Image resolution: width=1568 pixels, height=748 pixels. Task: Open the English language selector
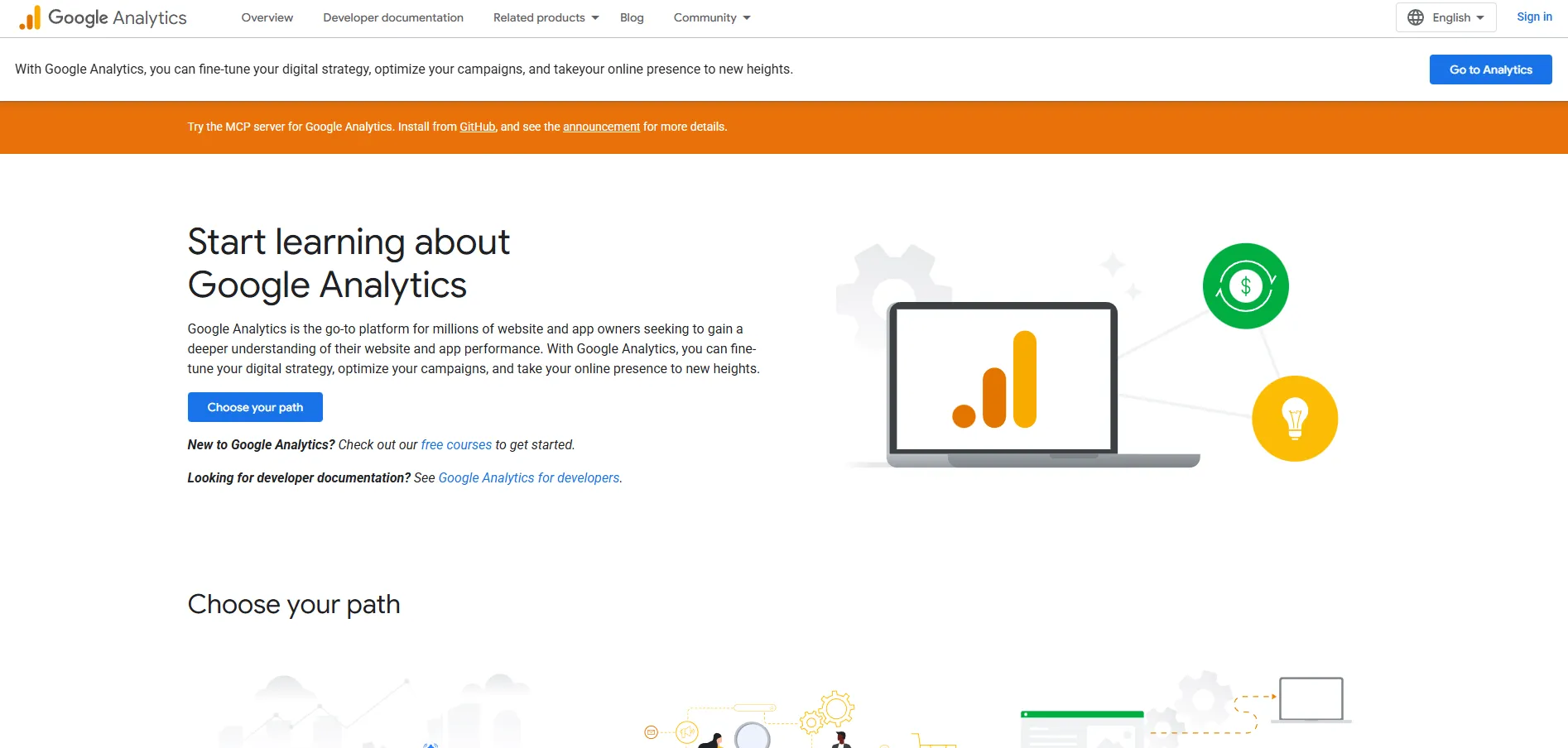(1445, 17)
